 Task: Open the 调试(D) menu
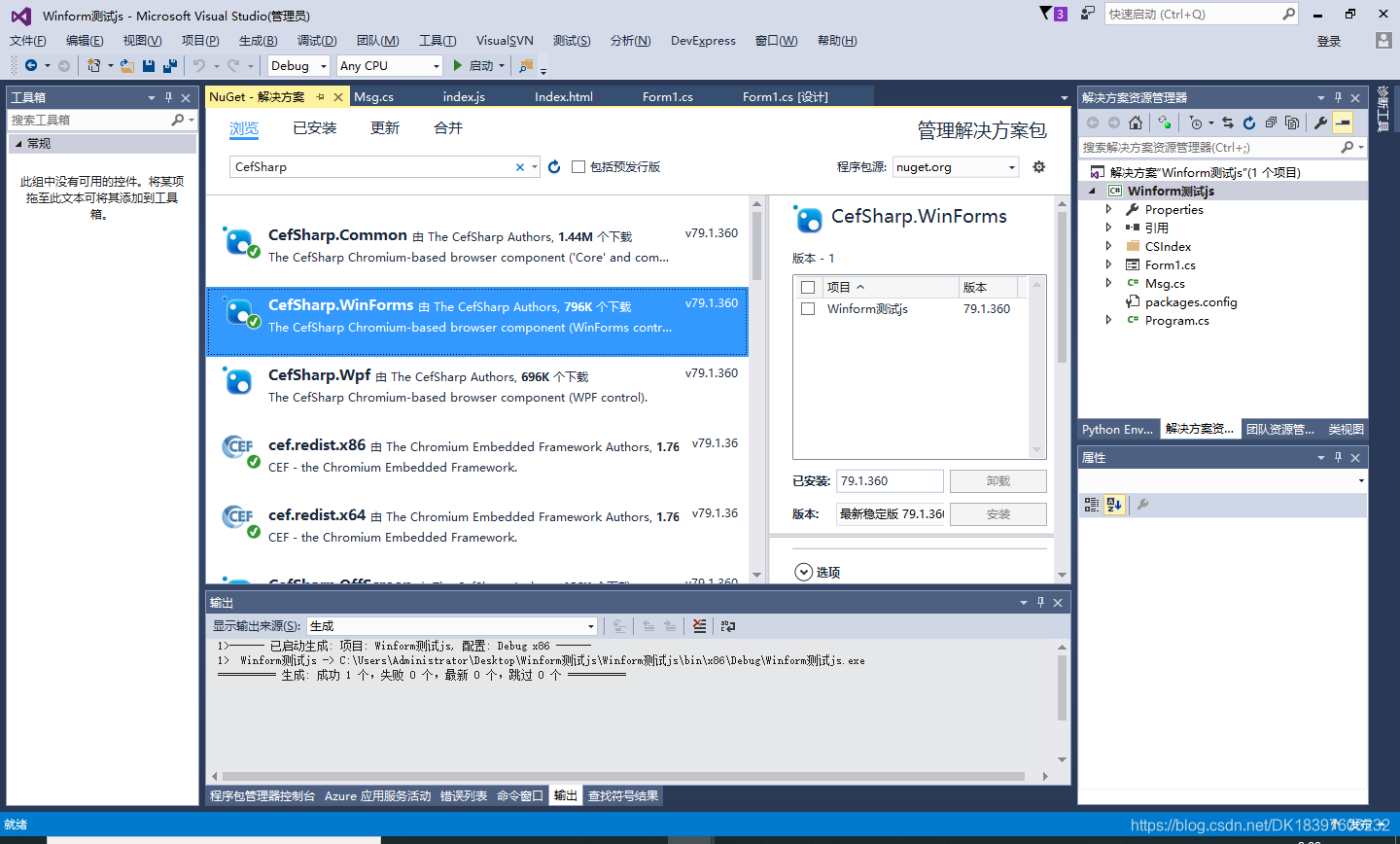[316, 41]
